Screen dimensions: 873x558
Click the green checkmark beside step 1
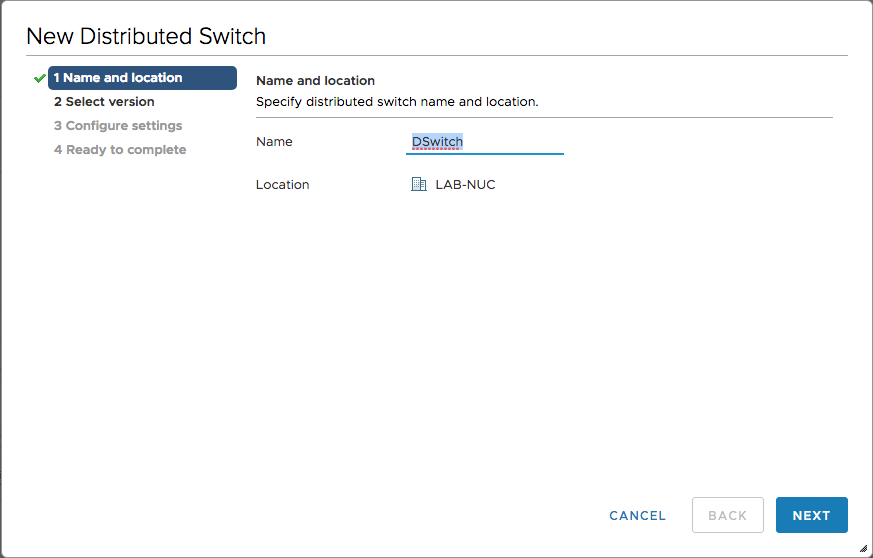tap(40, 78)
